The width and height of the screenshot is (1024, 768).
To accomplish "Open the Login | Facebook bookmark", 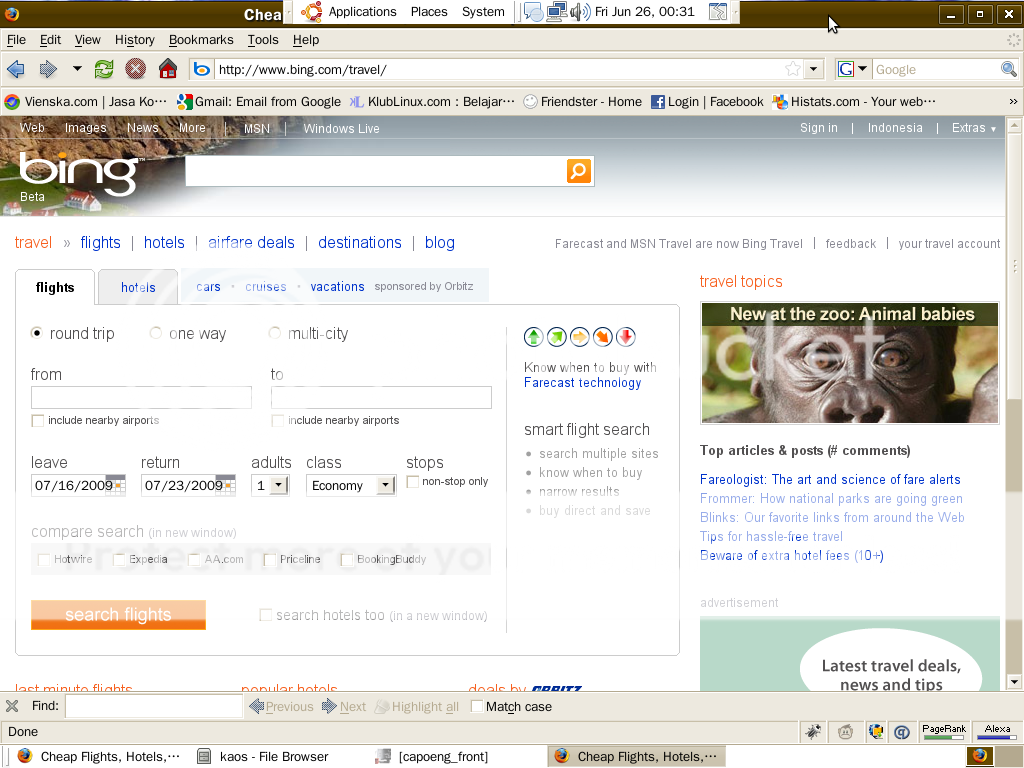I will [x=707, y=101].
